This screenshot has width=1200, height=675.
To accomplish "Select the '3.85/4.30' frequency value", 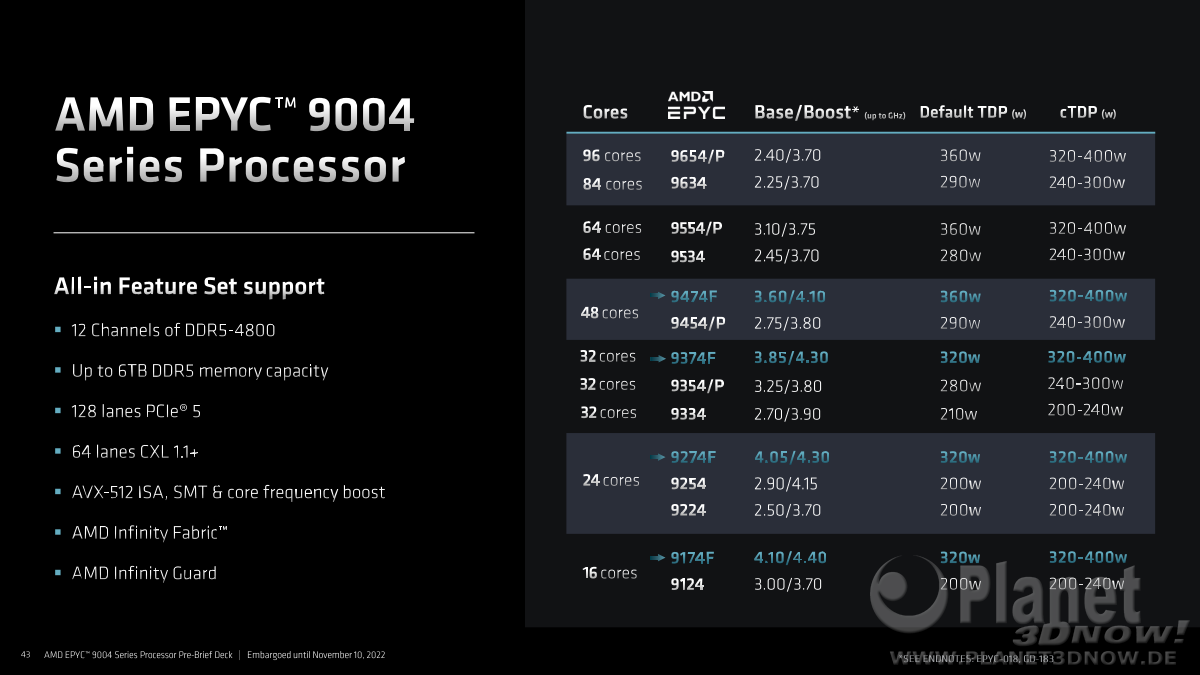I will click(x=791, y=357).
